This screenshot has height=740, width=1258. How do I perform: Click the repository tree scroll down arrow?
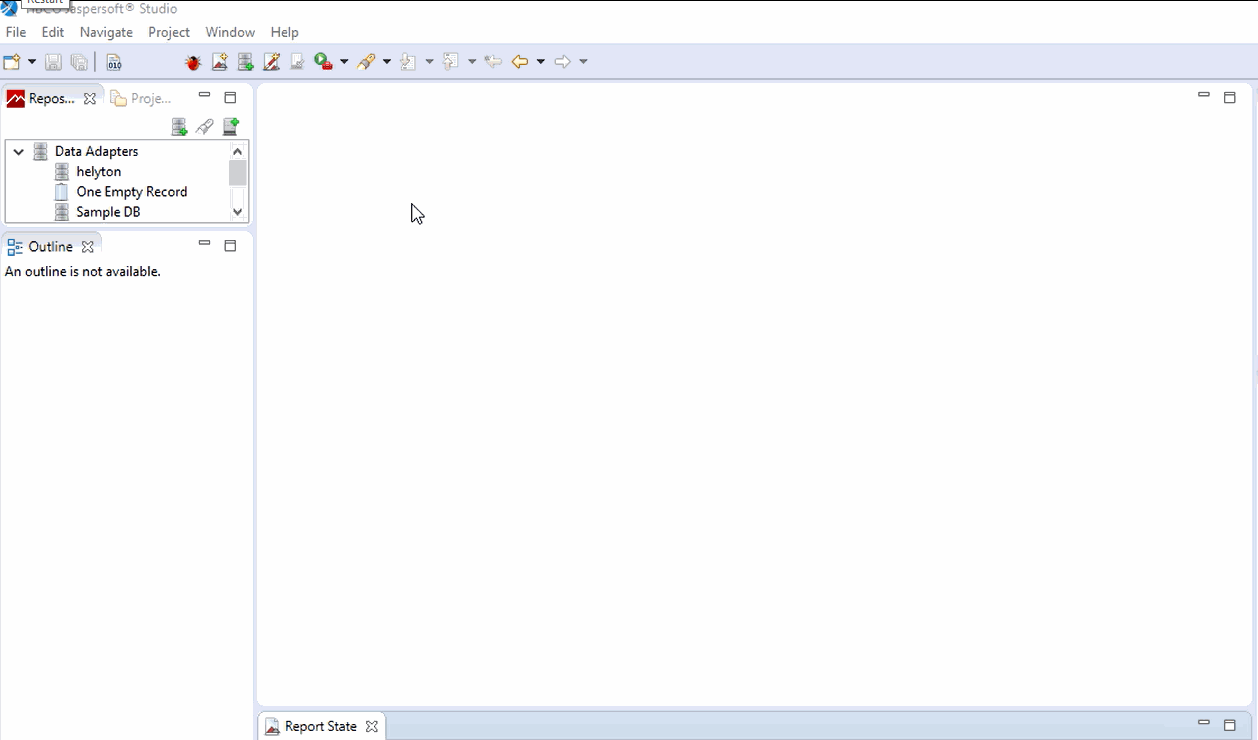coord(238,212)
